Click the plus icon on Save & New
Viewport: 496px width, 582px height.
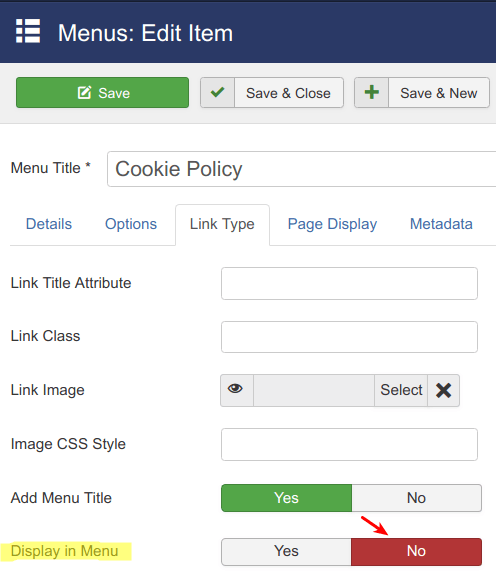(372, 93)
